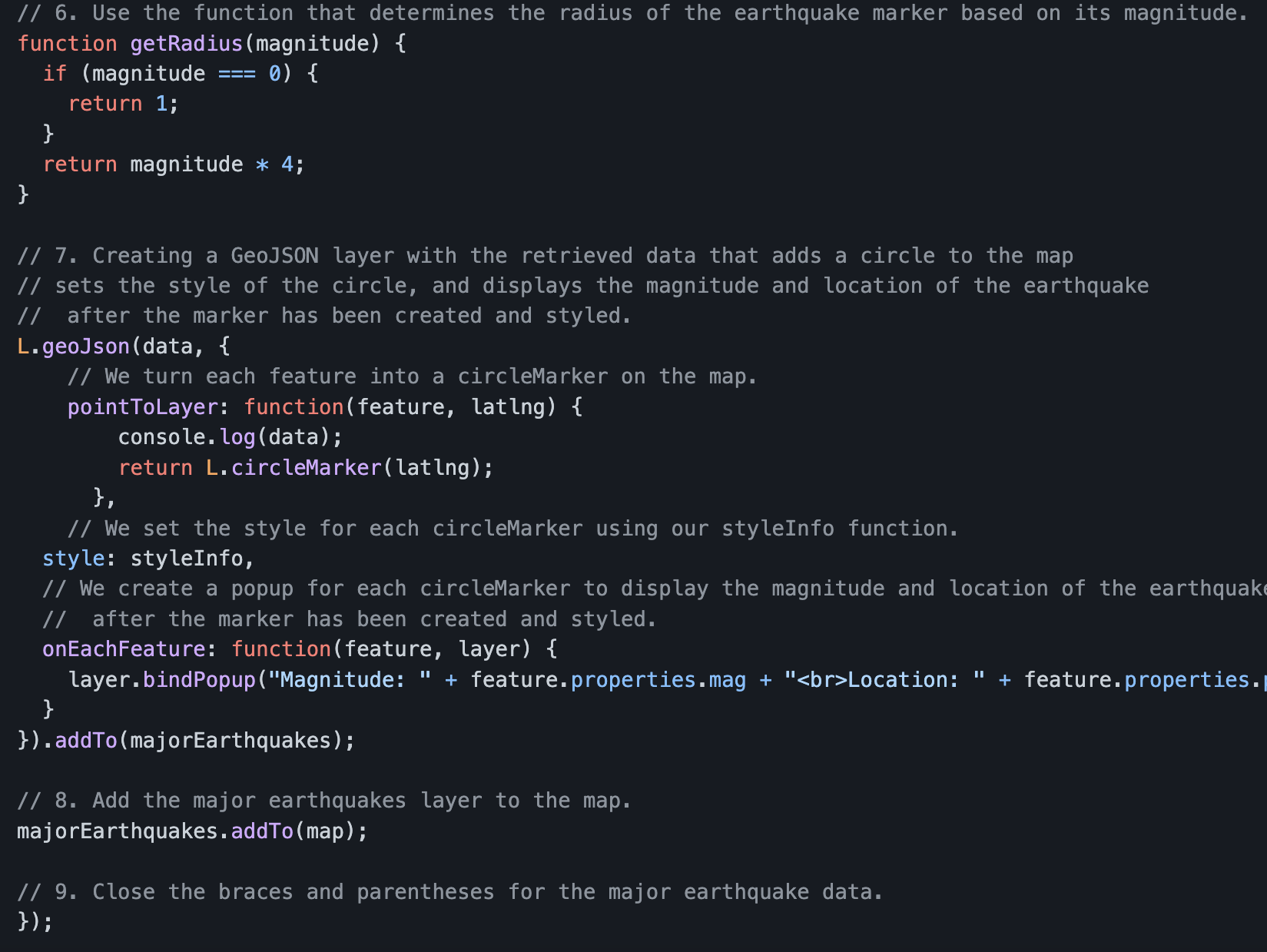The height and width of the screenshot is (952, 1267).
Task: Click the return 1 statement
Action: click(122, 103)
